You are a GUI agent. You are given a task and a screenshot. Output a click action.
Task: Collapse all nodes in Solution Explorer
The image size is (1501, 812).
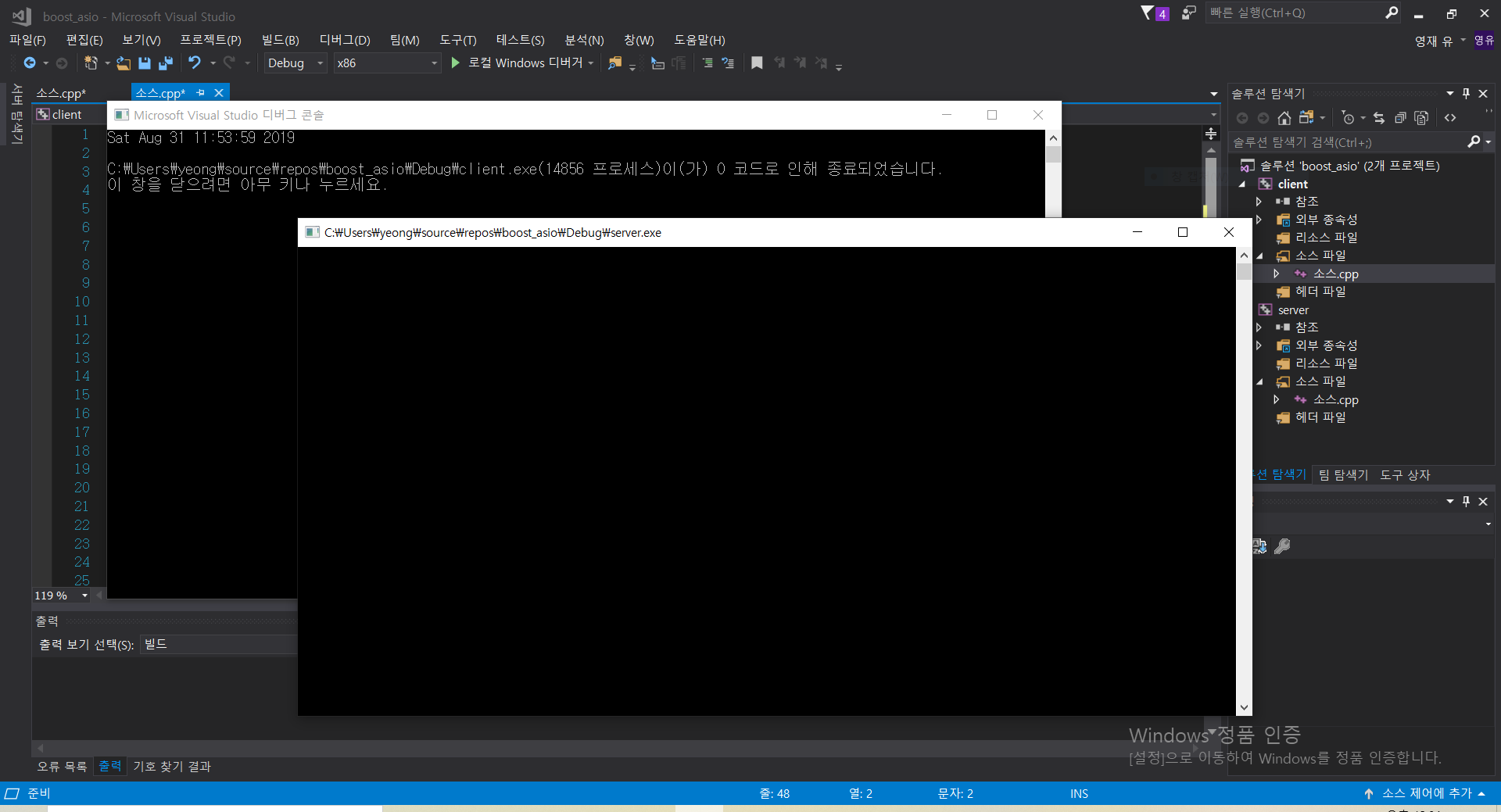(x=1400, y=118)
